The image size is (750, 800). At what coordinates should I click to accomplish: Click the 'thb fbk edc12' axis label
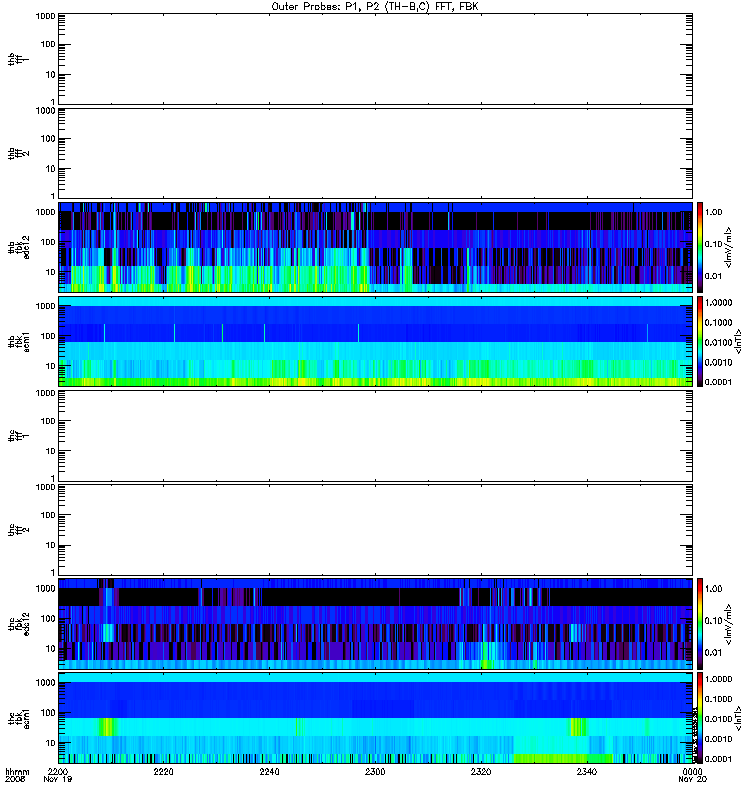(19, 247)
